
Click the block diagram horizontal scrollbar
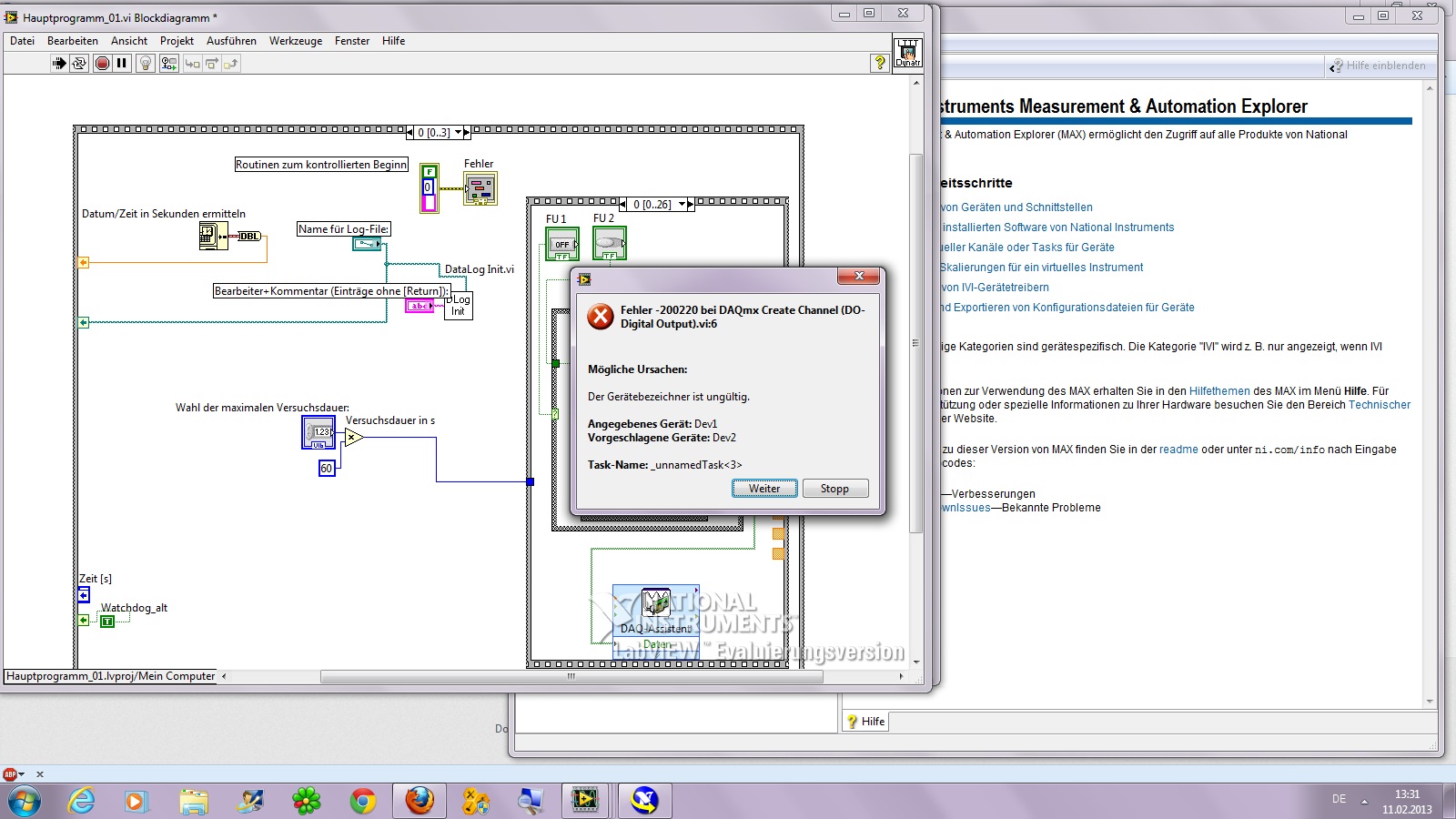click(570, 676)
